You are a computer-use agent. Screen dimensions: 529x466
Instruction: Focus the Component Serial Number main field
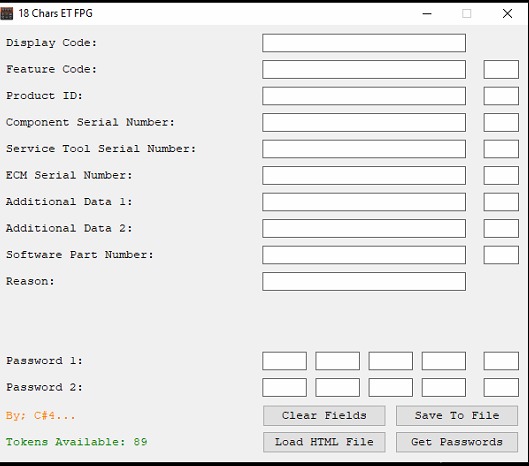tap(364, 122)
